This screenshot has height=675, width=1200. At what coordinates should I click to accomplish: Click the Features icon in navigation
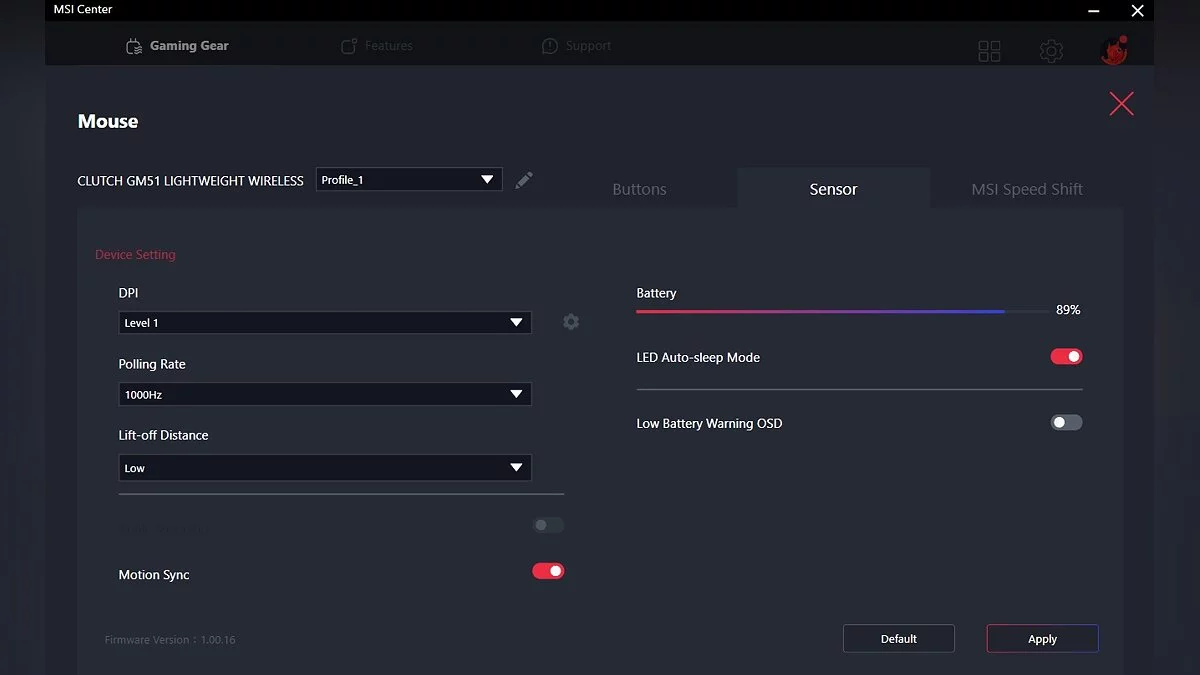[349, 46]
